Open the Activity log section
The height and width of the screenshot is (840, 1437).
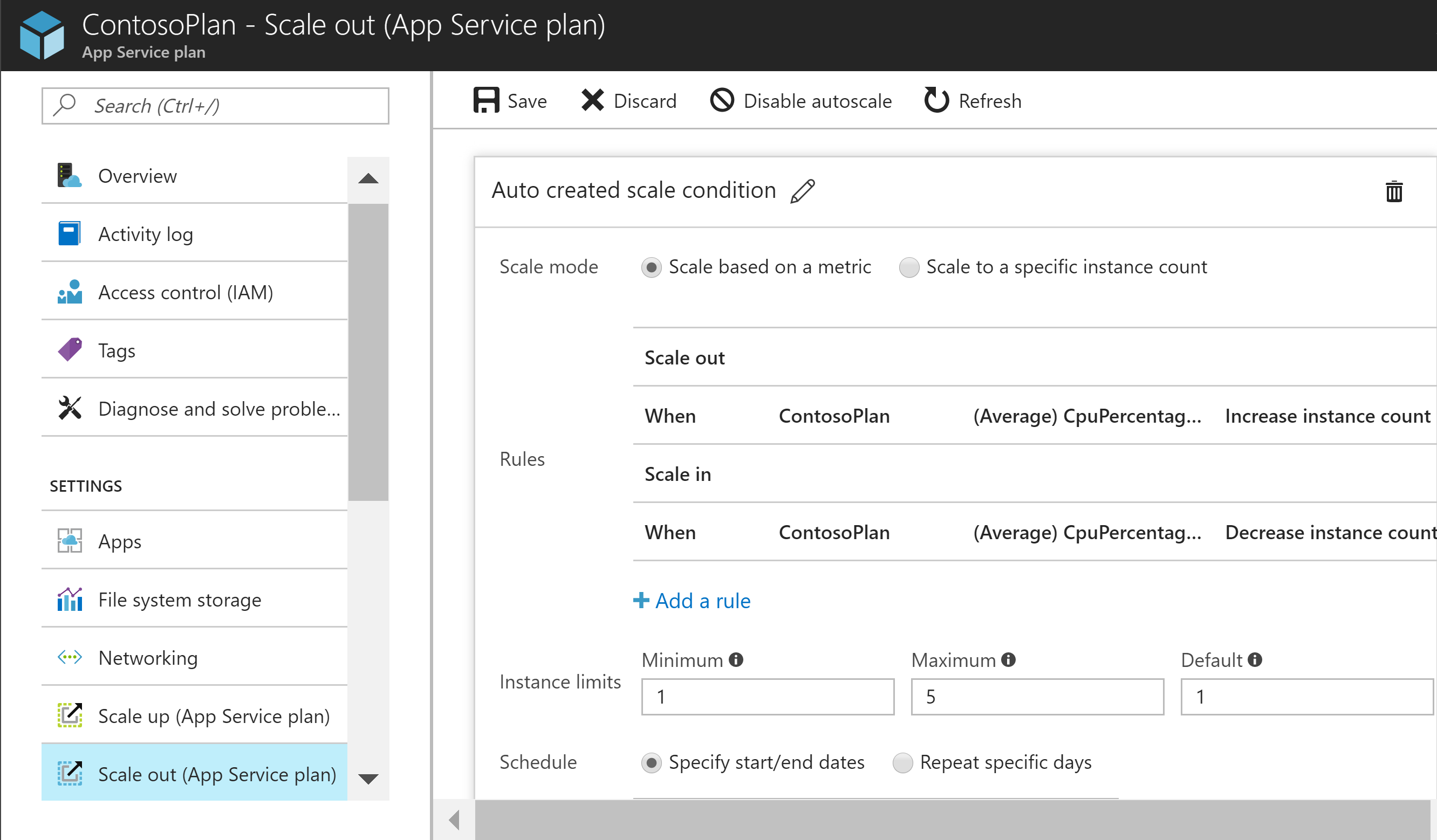(146, 233)
